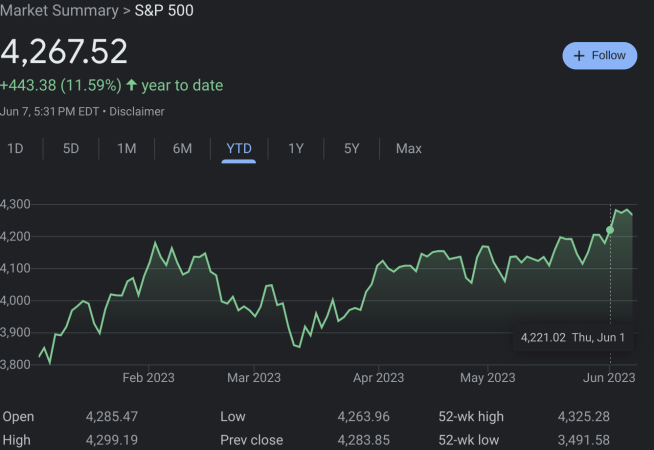Viewport: 654px width, 450px height.
Task: Click the 52-wk low value 3,491.58
Action: tap(584, 440)
